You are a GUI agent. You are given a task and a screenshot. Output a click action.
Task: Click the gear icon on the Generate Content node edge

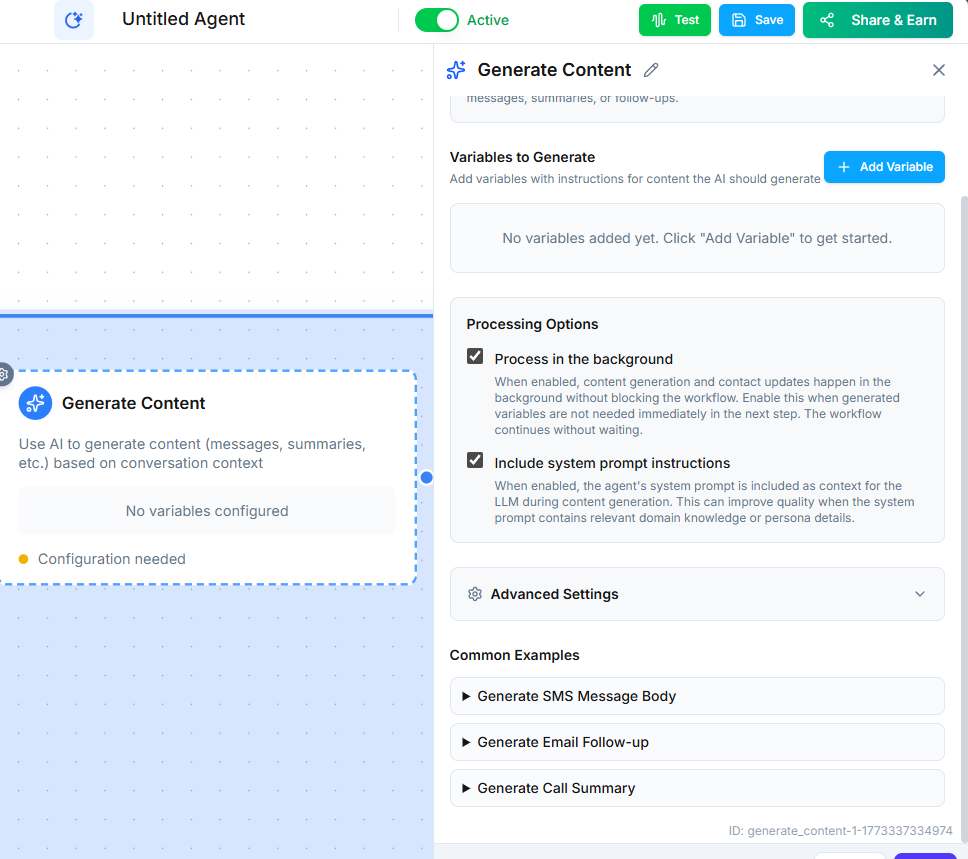click(4, 374)
